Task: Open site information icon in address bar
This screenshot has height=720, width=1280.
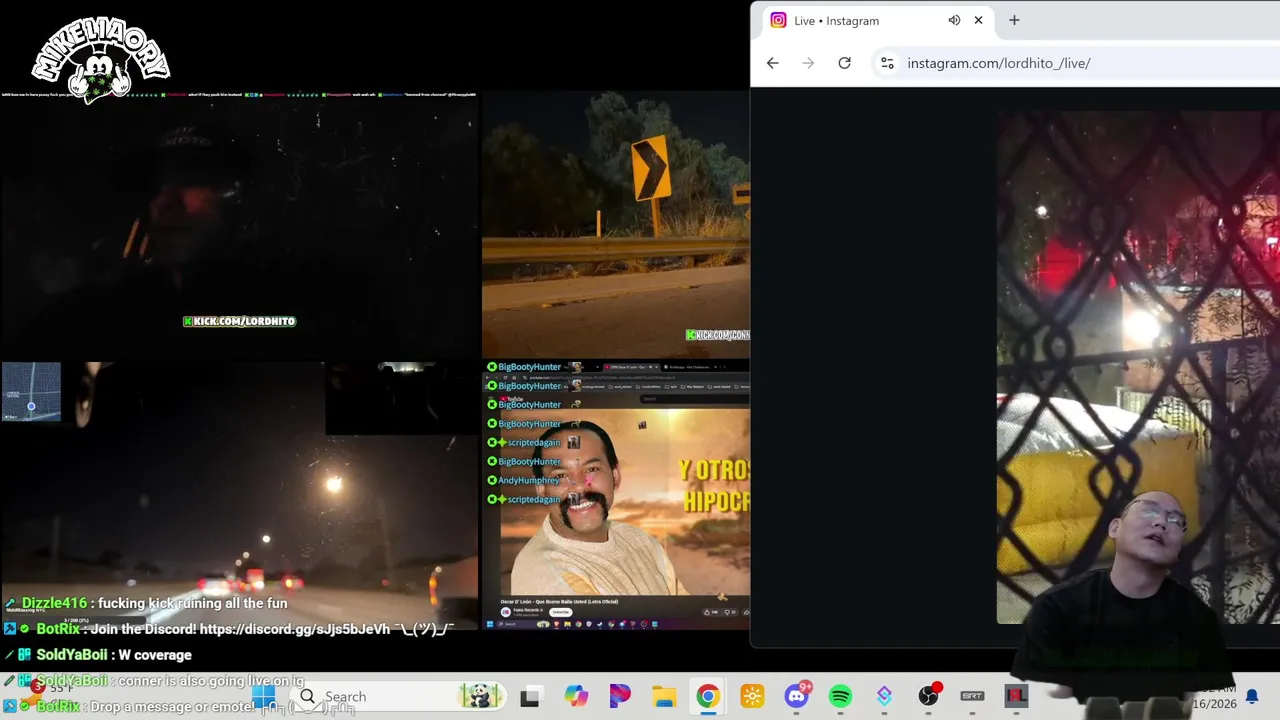Action: pos(887,63)
